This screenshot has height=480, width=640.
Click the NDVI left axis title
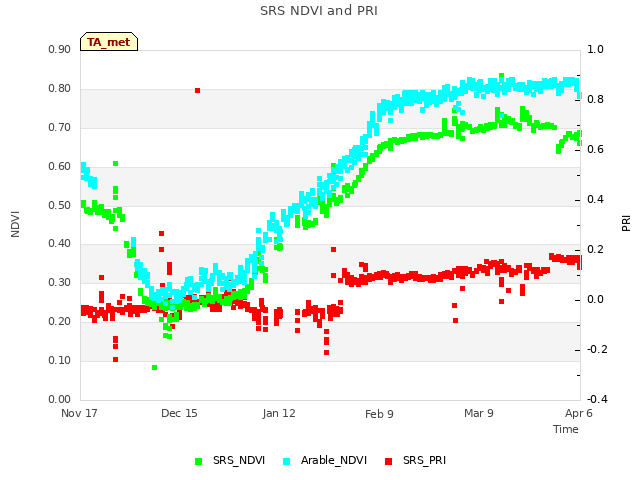click(15, 224)
